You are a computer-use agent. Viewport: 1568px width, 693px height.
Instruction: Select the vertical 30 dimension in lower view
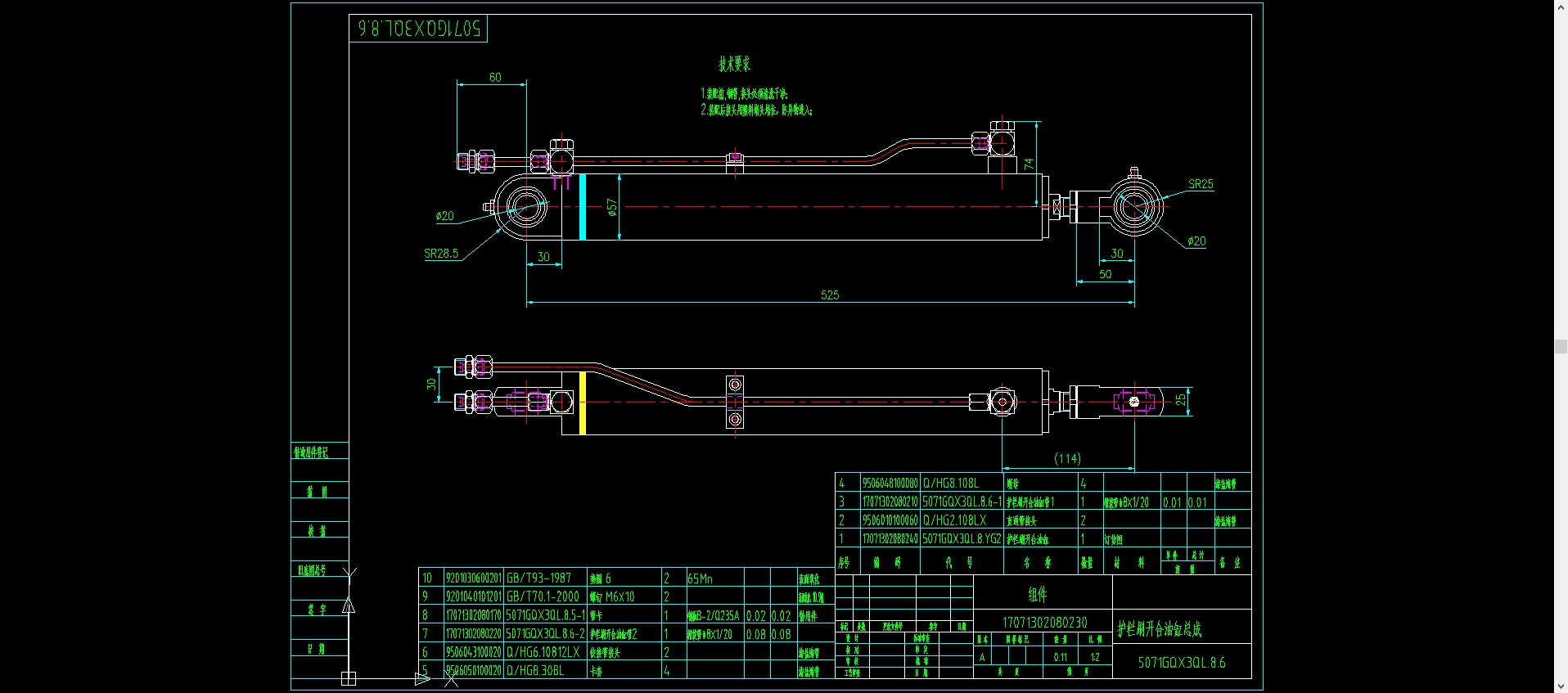tap(431, 384)
